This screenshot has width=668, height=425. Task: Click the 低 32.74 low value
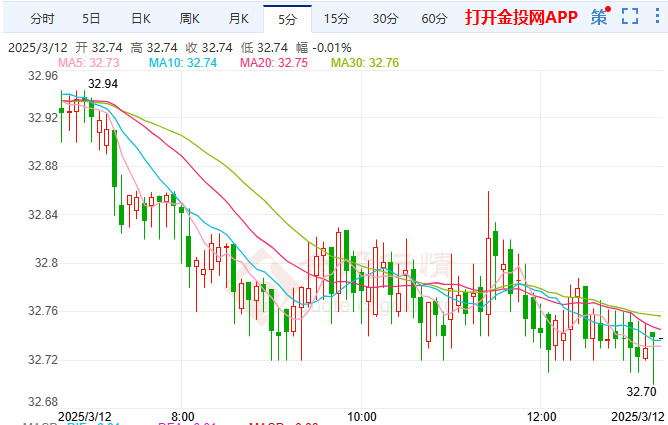pos(264,48)
